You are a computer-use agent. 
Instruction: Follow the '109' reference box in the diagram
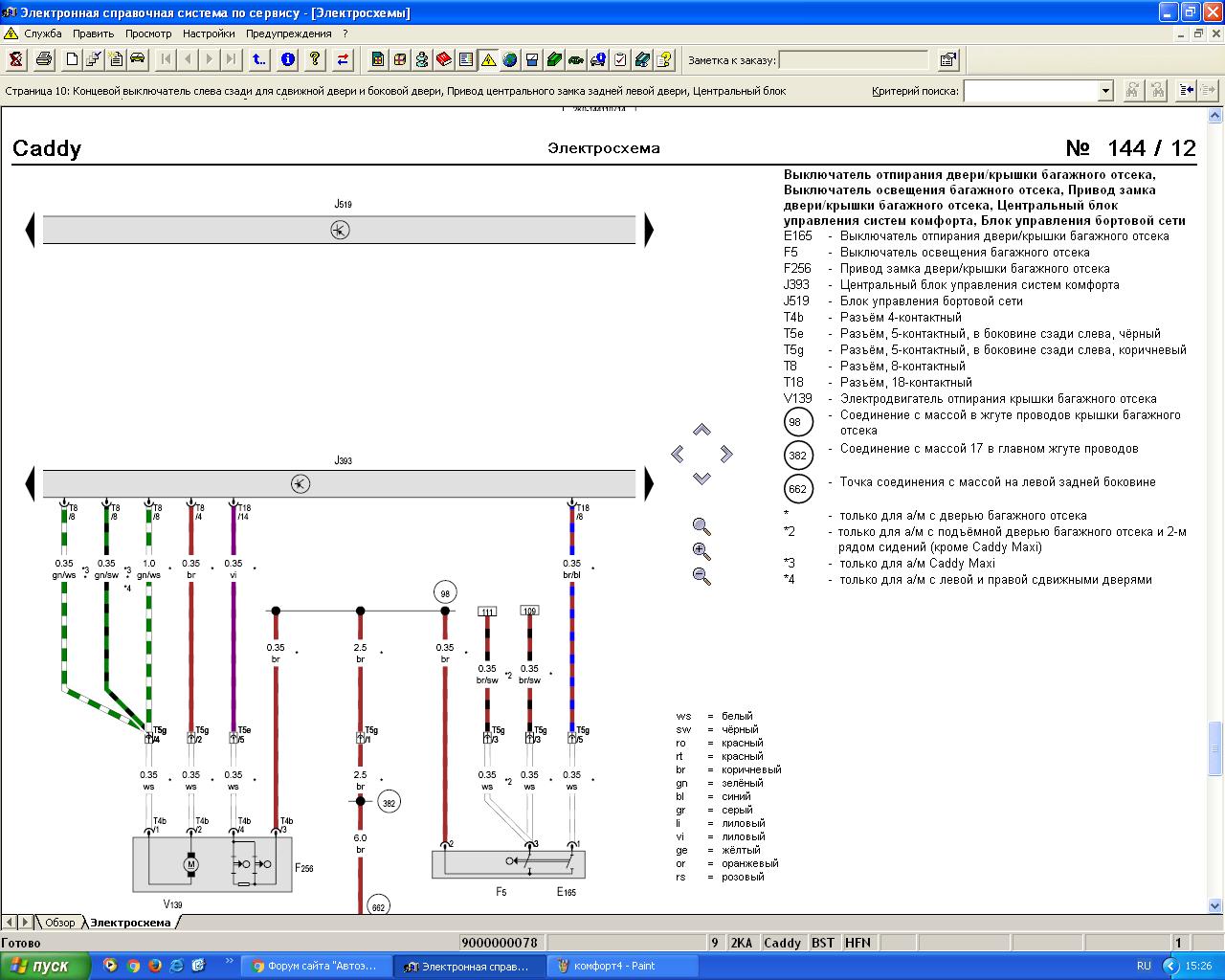pyautogui.click(x=529, y=611)
